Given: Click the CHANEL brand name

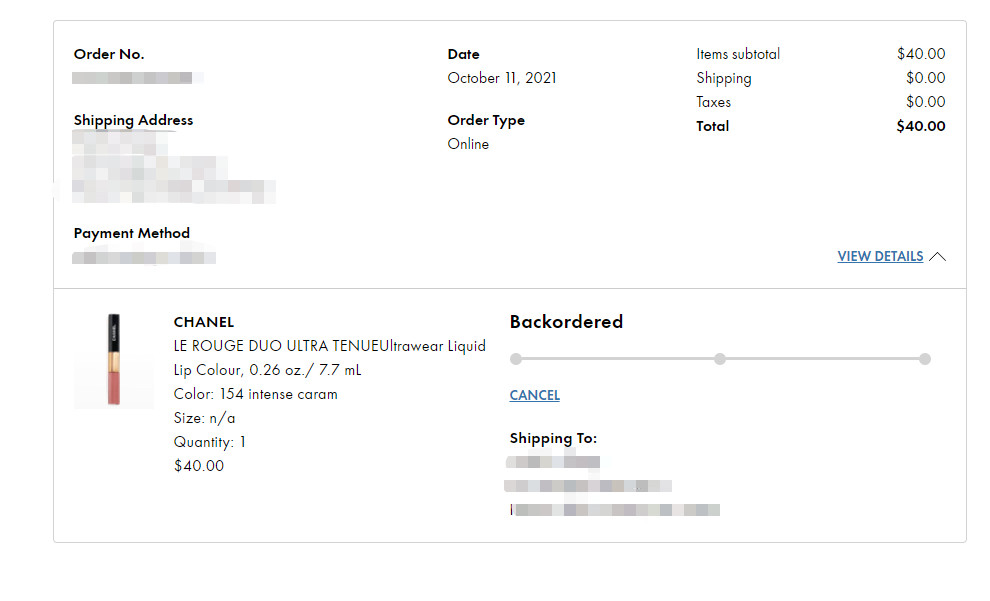Looking at the screenshot, I should click(x=204, y=322).
